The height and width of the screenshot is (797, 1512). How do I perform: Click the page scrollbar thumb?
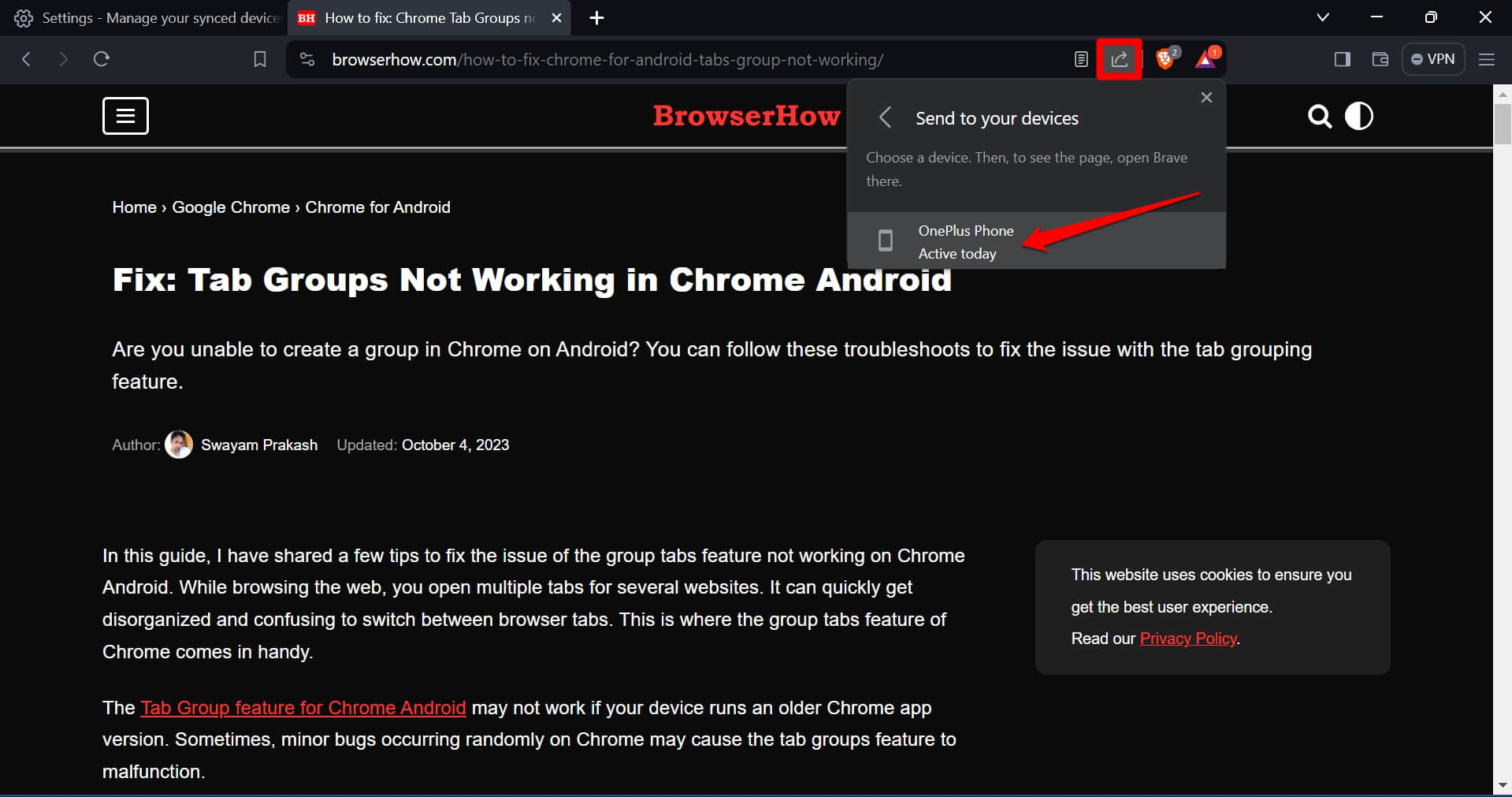1503,123
